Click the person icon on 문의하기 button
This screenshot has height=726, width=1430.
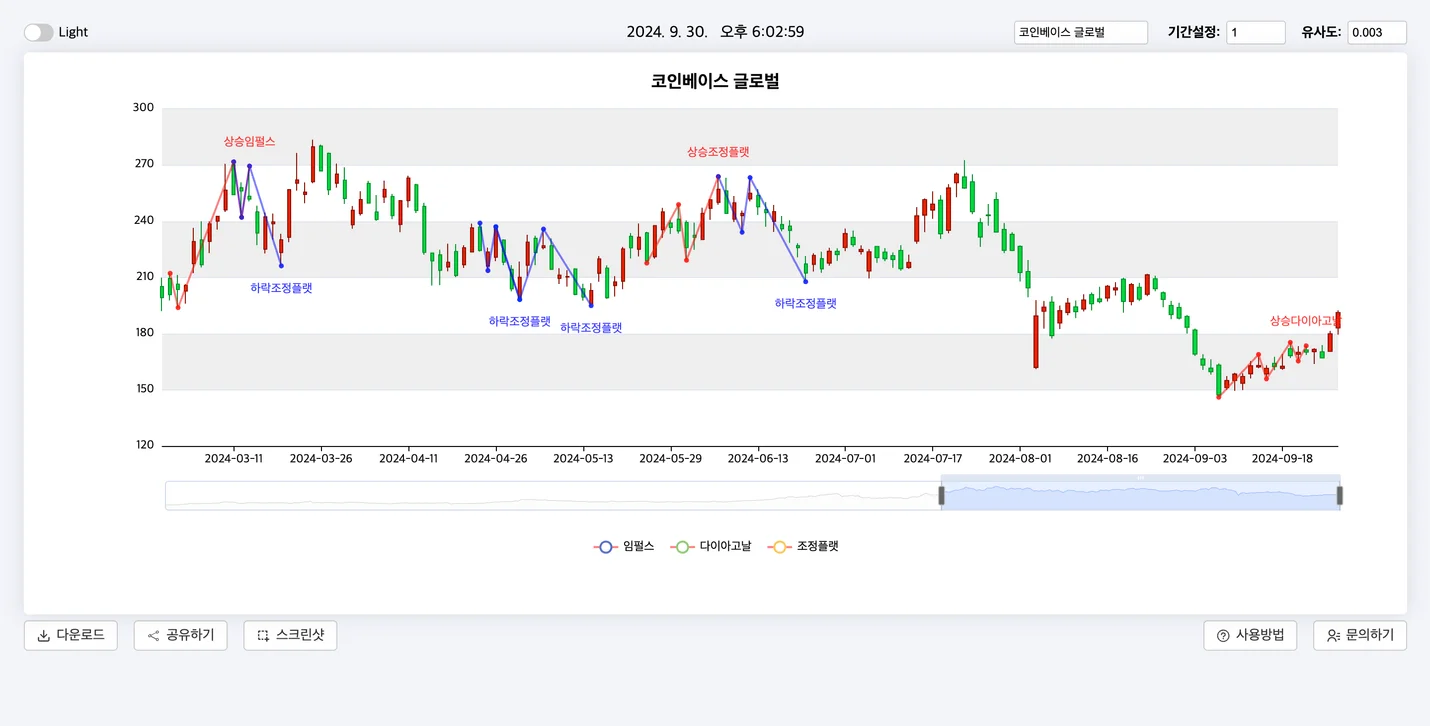click(1333, 636)
